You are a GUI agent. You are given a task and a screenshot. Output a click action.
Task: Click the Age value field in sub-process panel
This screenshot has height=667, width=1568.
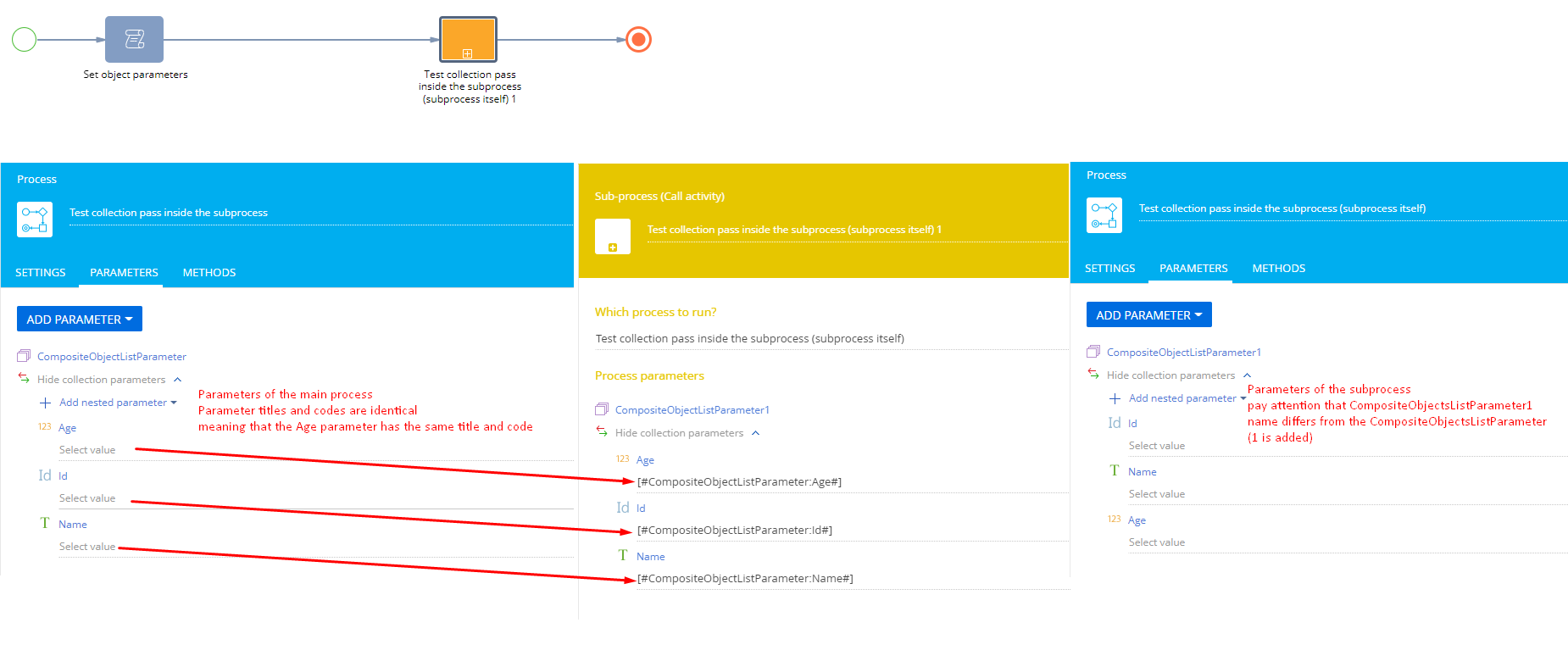[x=848, y=482]
